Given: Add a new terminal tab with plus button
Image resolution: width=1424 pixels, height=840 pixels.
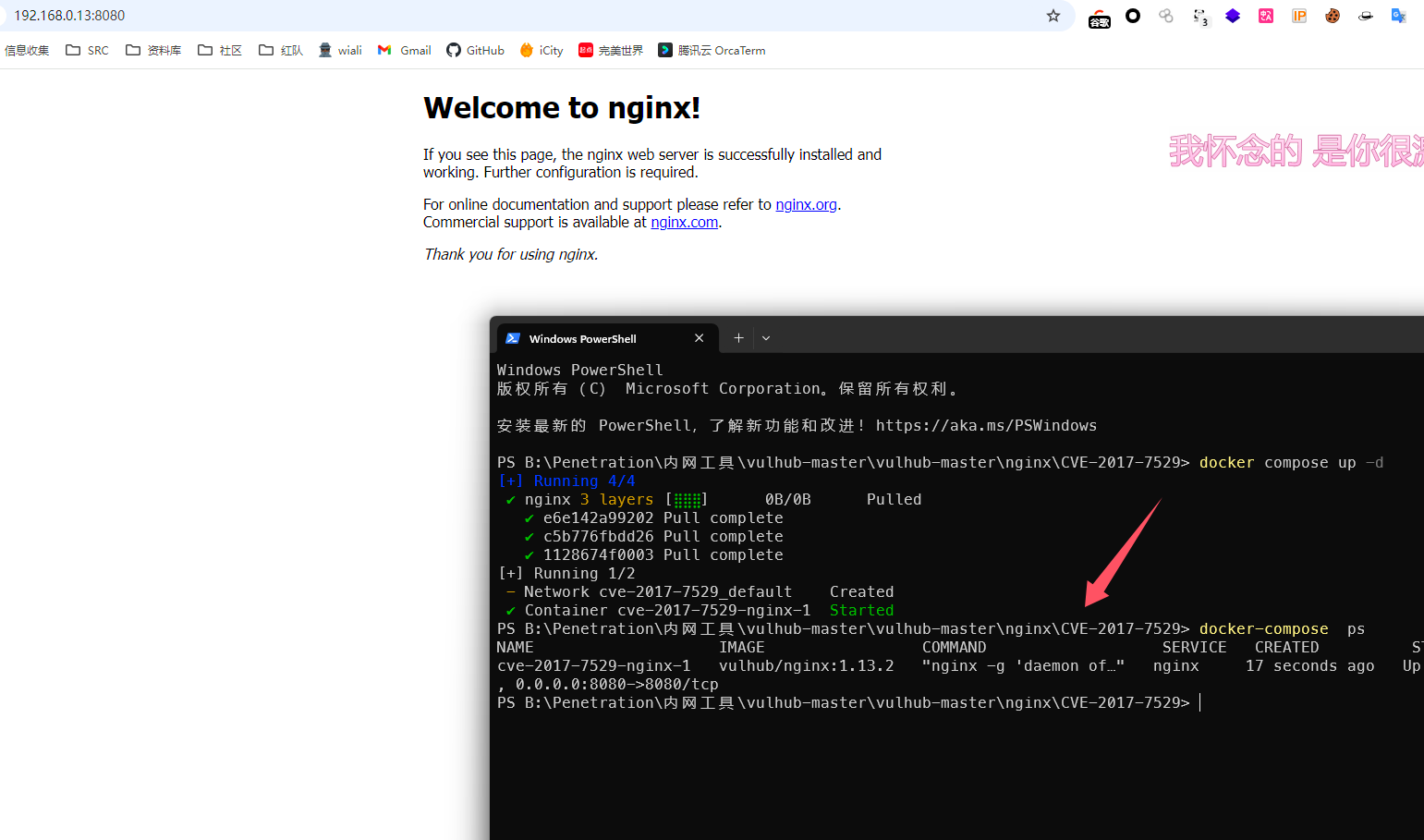Looking at the screenshot, I should point(738,338).
